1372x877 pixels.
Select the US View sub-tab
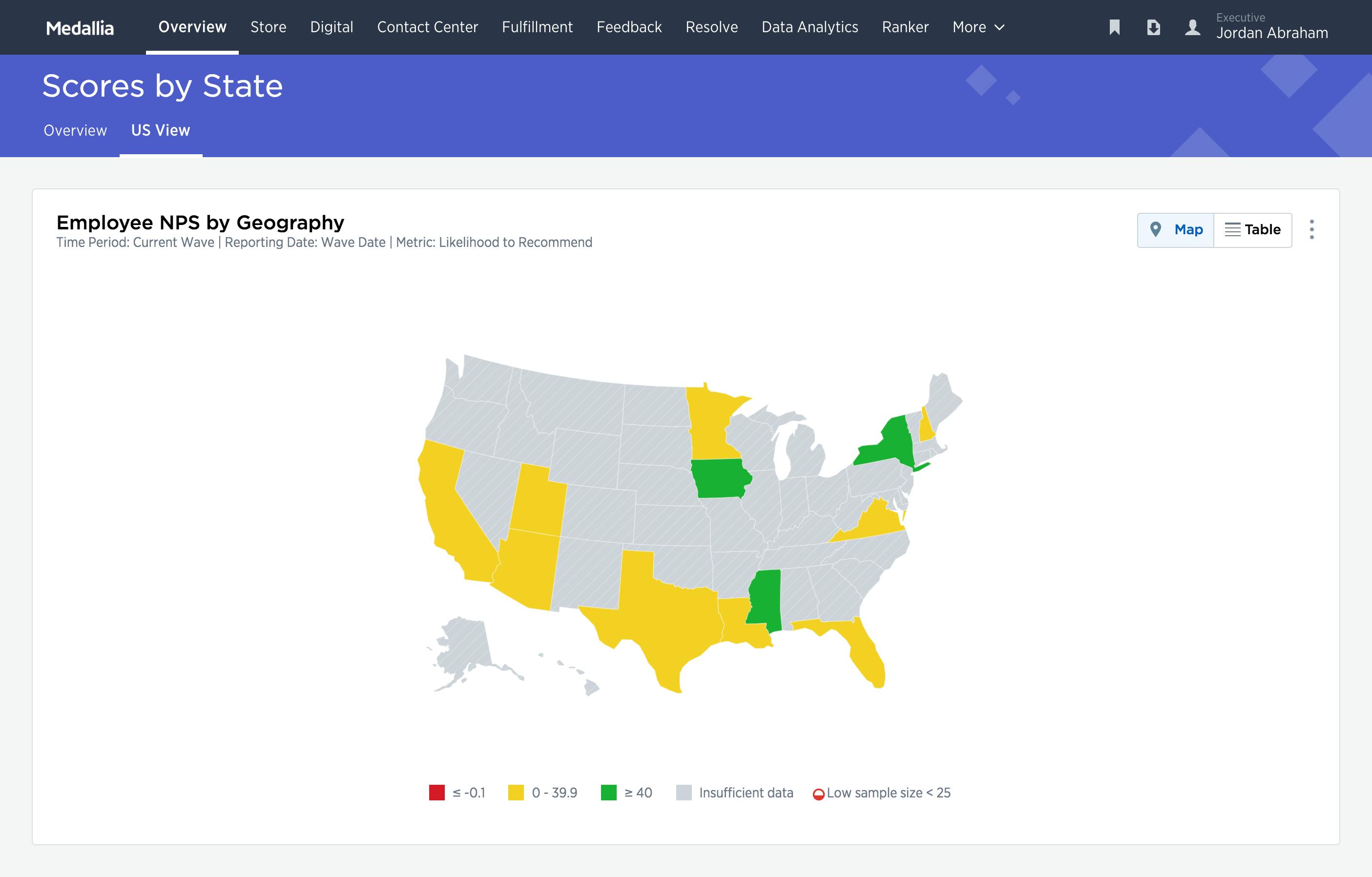(161, 130)
